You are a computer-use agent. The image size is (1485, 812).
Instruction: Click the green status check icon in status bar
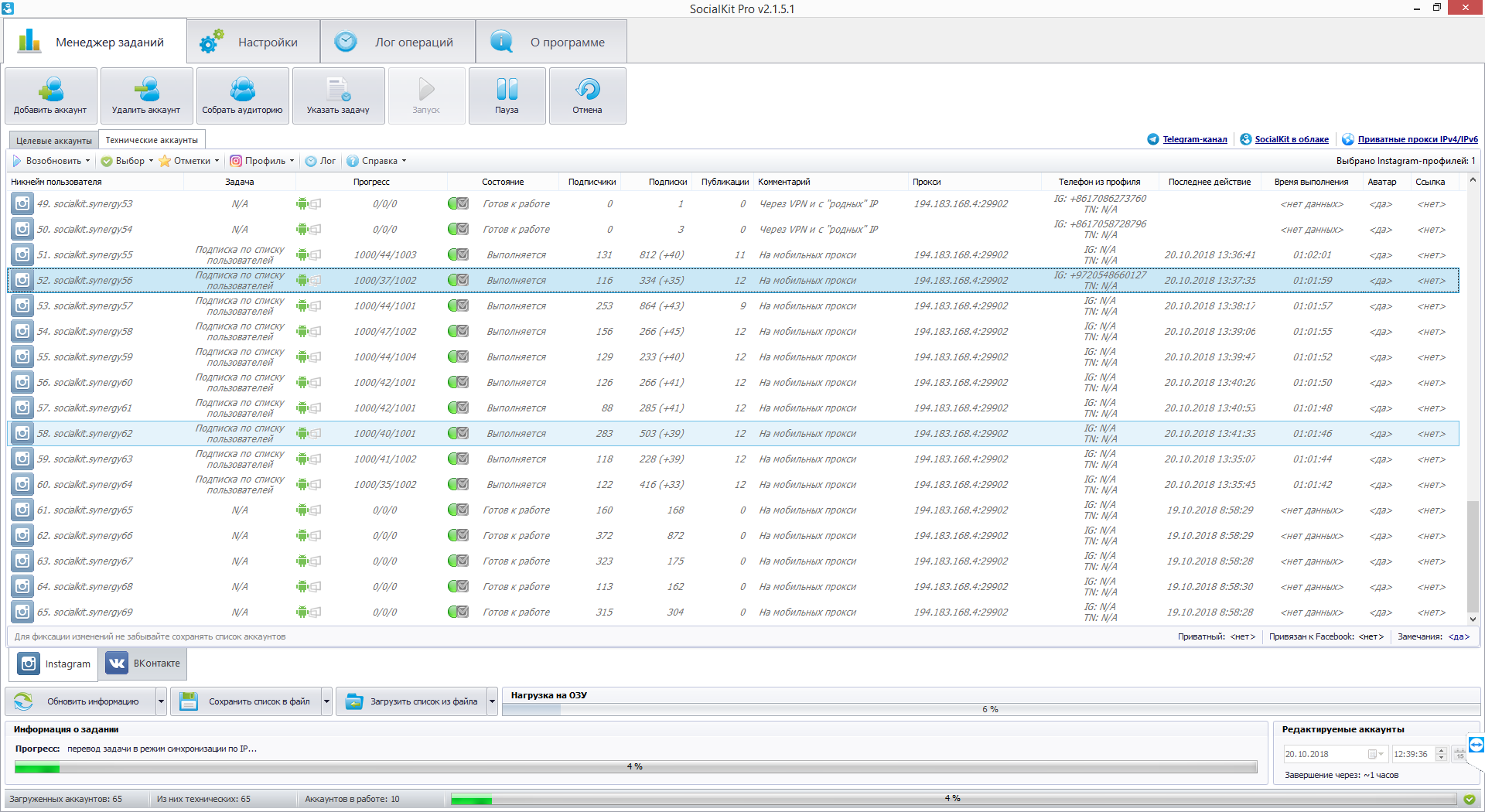[1470, 800]
